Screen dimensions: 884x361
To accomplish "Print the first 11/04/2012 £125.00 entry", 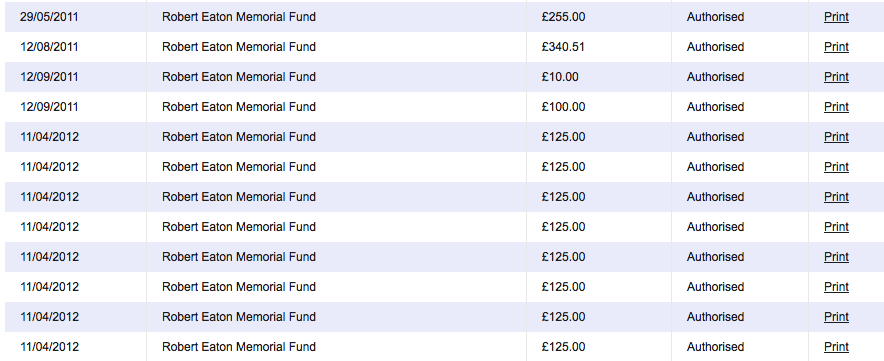I will tap(836, 137).
